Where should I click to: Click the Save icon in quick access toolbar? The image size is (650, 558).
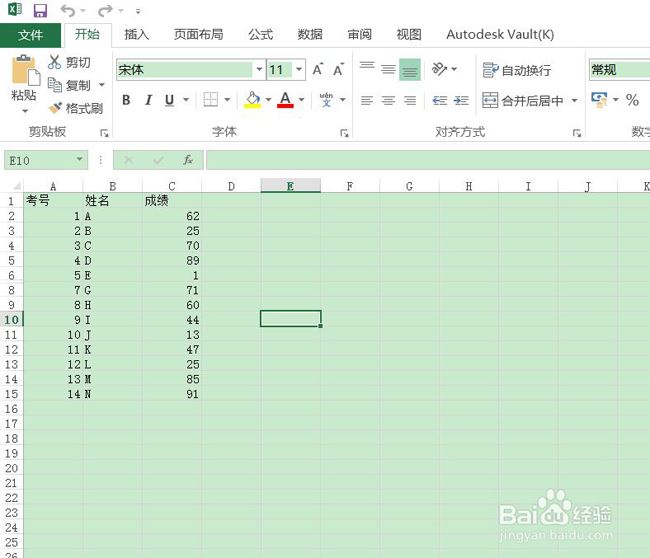40,10
